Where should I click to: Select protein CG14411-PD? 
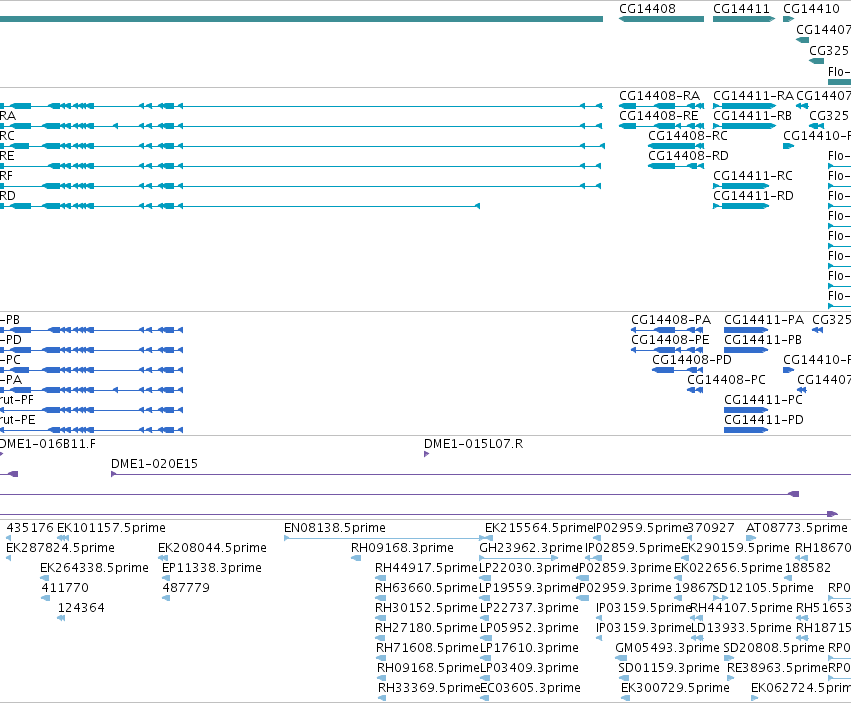click(x=746, y=430)
